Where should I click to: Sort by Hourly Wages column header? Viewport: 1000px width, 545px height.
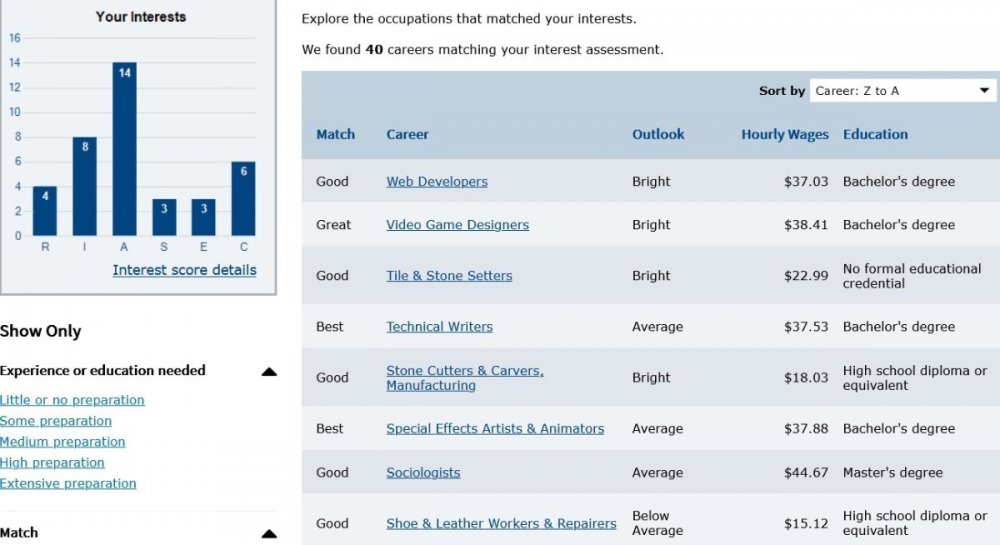784,134
